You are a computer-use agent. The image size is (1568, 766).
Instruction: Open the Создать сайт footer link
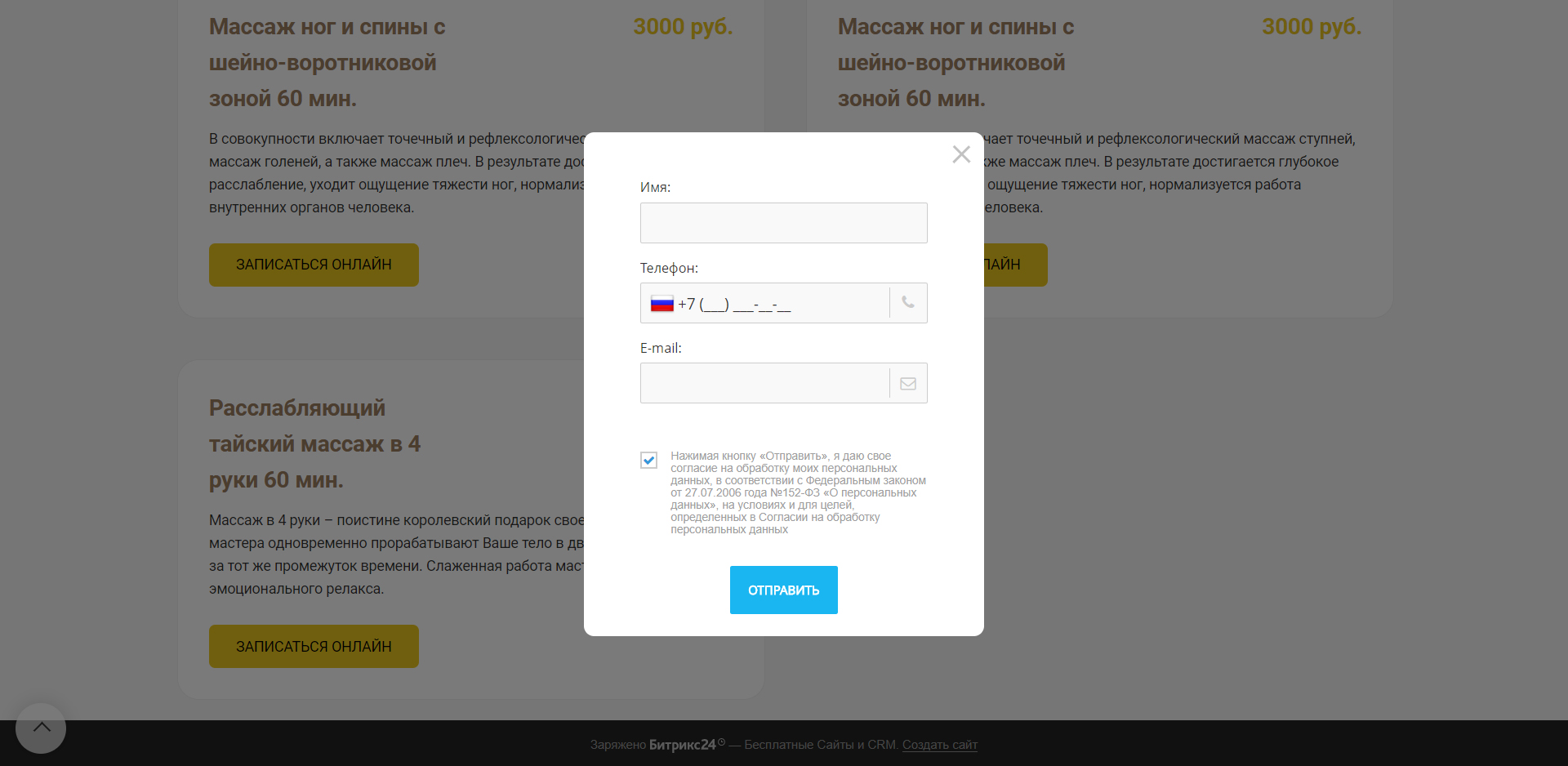tap(939, 745)
